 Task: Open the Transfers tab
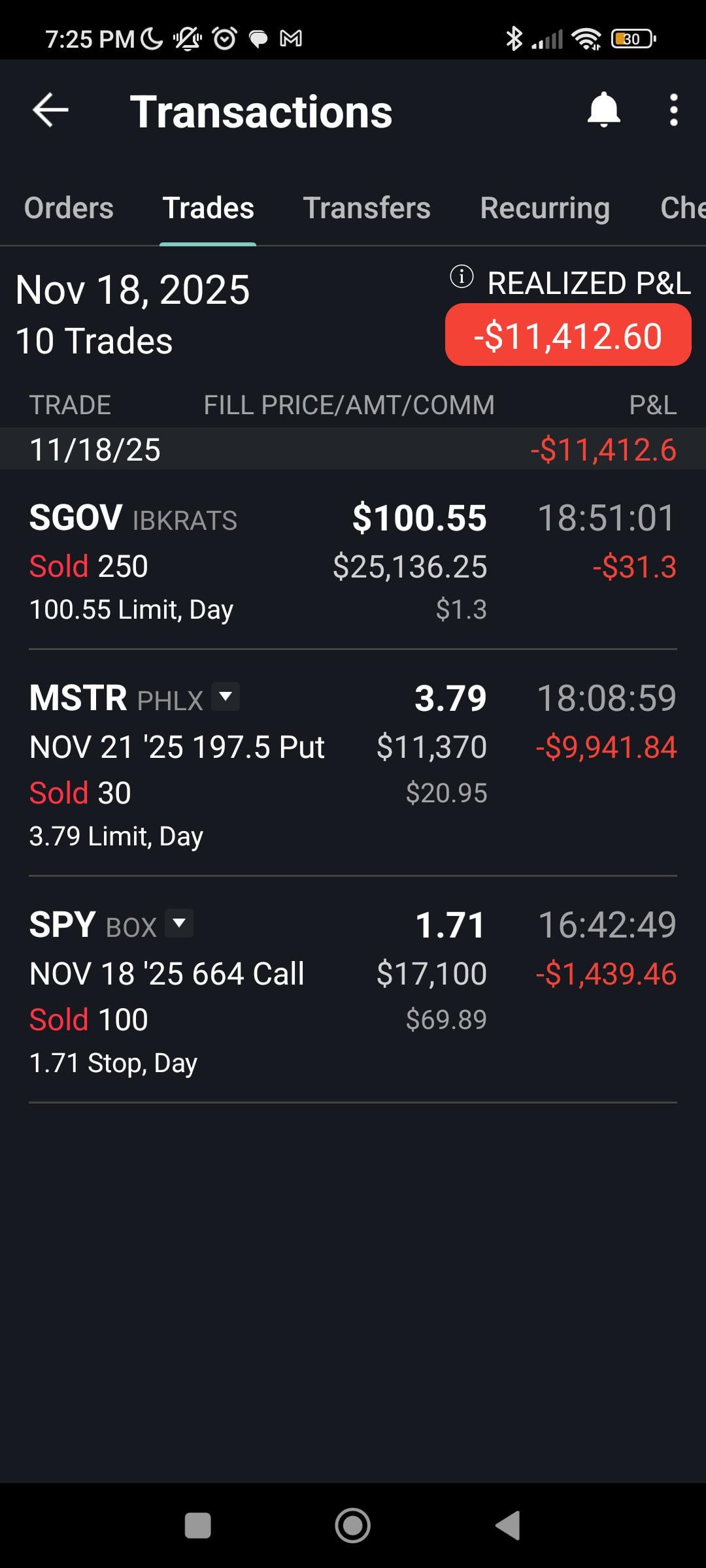[367, 208]
